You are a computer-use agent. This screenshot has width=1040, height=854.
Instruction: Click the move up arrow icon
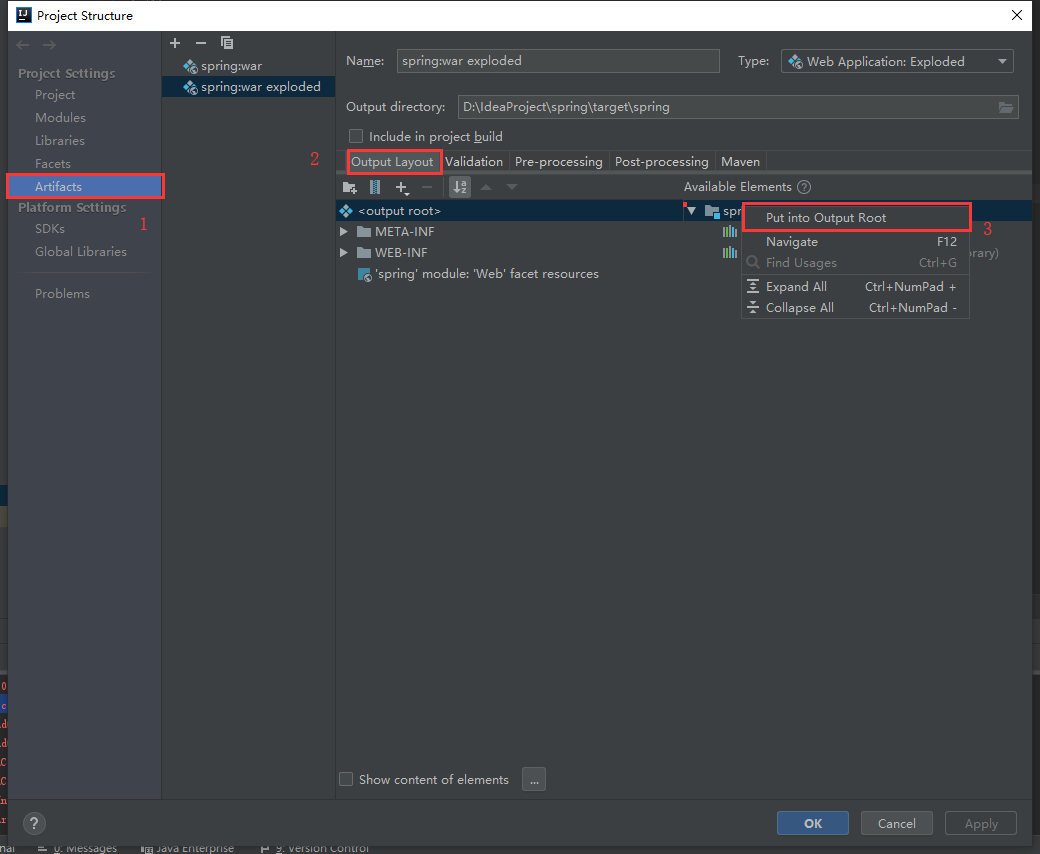click(486, 188)
